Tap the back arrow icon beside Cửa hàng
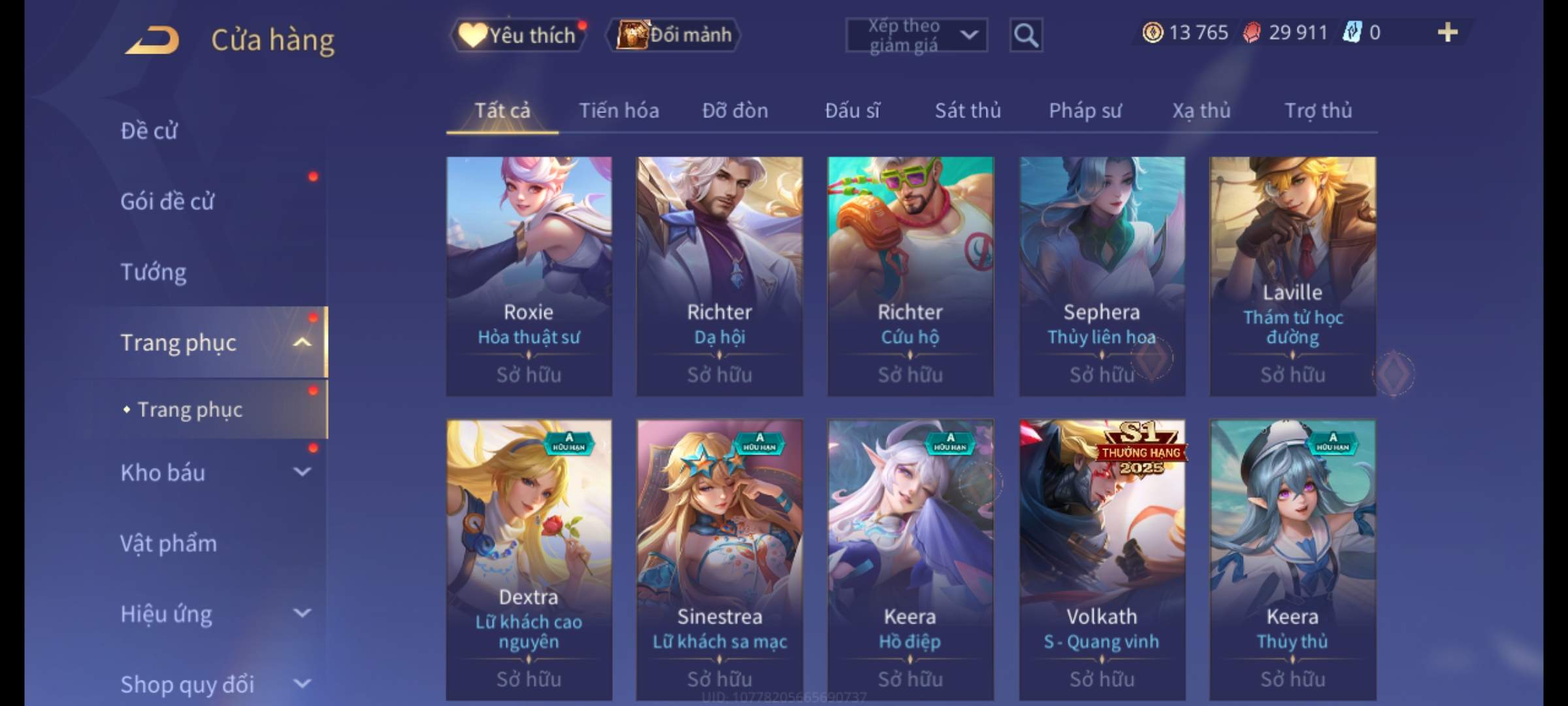This screenshot has height=706, width=1568. coord(152,40)
